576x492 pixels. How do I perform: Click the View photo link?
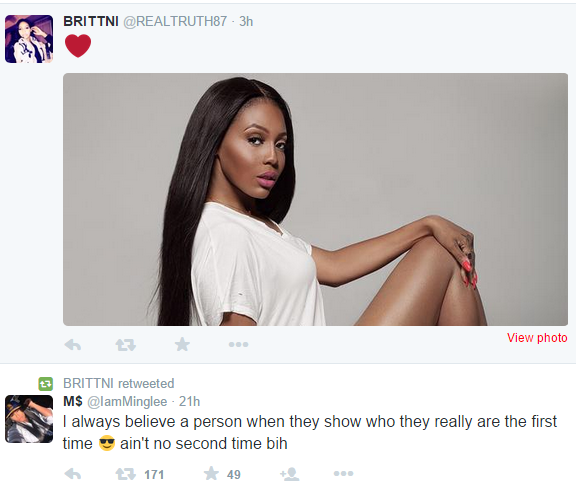pos(537,338)
